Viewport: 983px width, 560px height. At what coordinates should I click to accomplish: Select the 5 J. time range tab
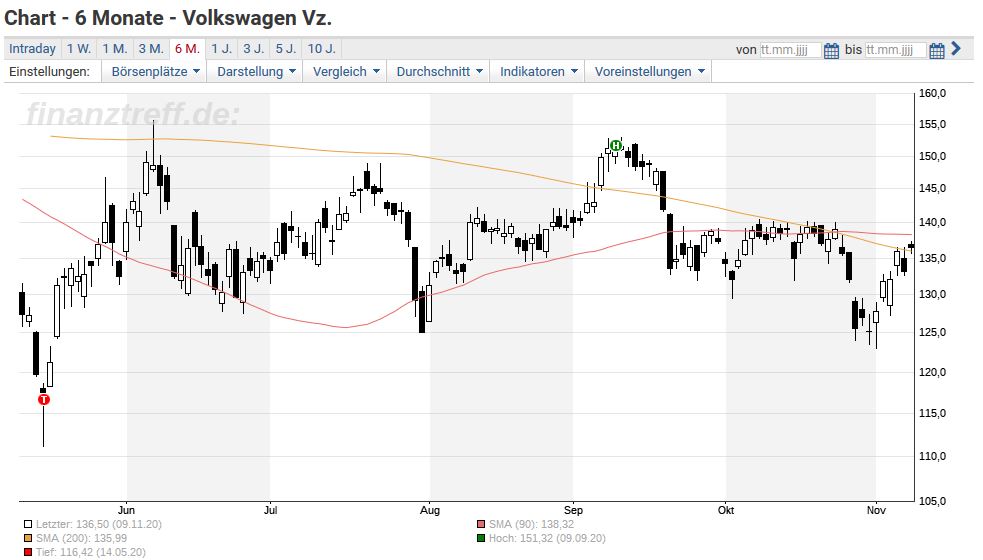pyautogui.click(x=286, y=49)
